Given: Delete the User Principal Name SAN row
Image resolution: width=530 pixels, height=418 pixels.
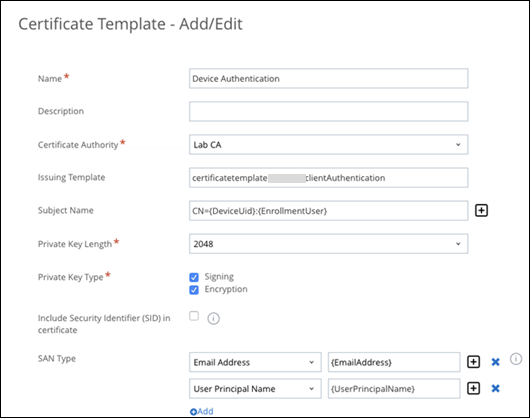Looking at the screenshot, I should (x=496, y=388).
